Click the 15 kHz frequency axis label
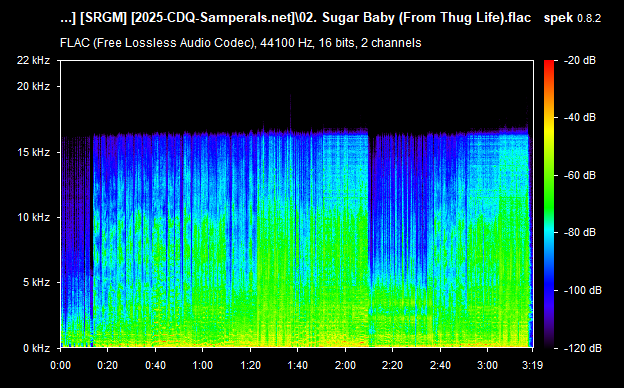 (33, 152)
